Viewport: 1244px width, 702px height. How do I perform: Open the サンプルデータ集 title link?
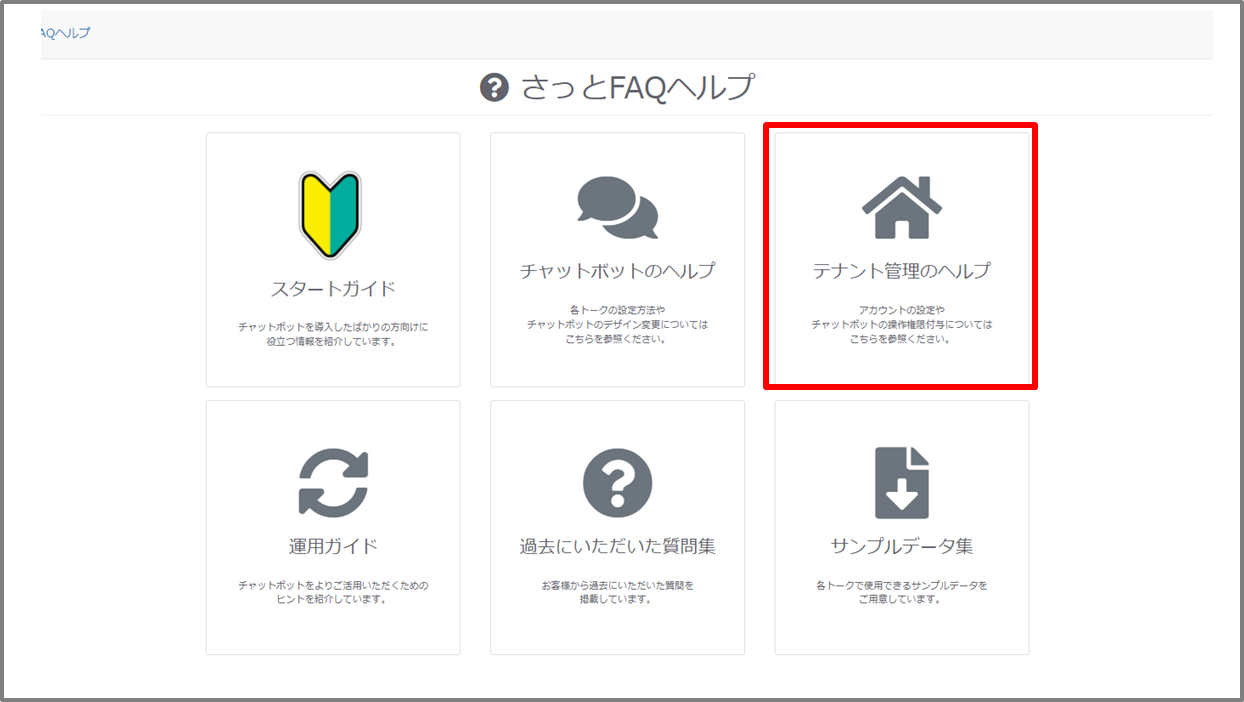[902, 546]
